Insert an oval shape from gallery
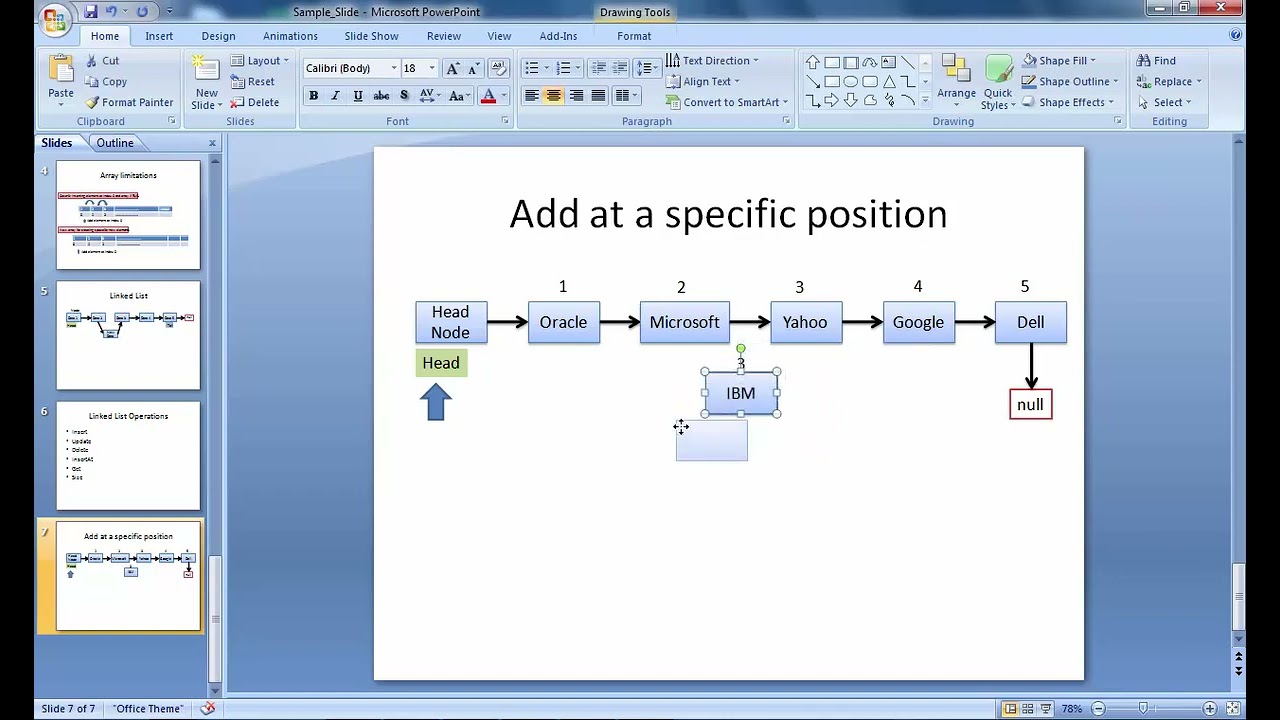Viewport: 1280px width, 720px height. click(x=850, y=81)
